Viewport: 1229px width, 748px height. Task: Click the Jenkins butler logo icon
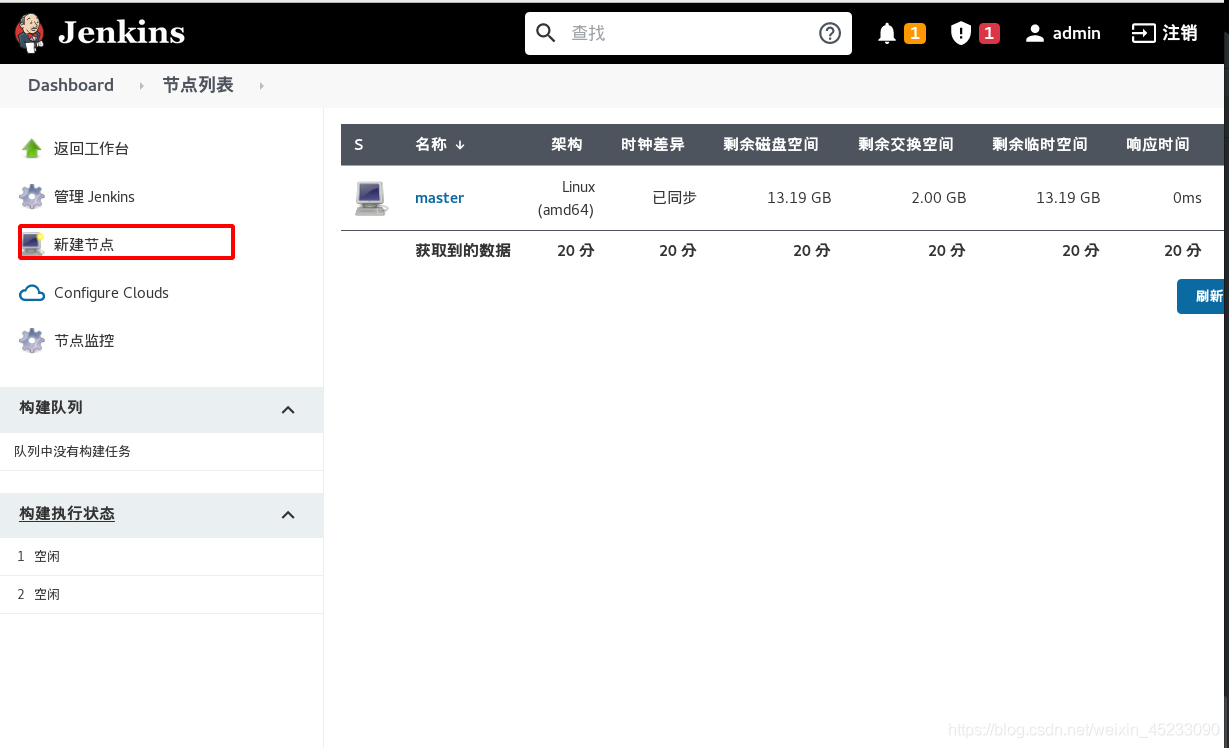coord(30,33)
